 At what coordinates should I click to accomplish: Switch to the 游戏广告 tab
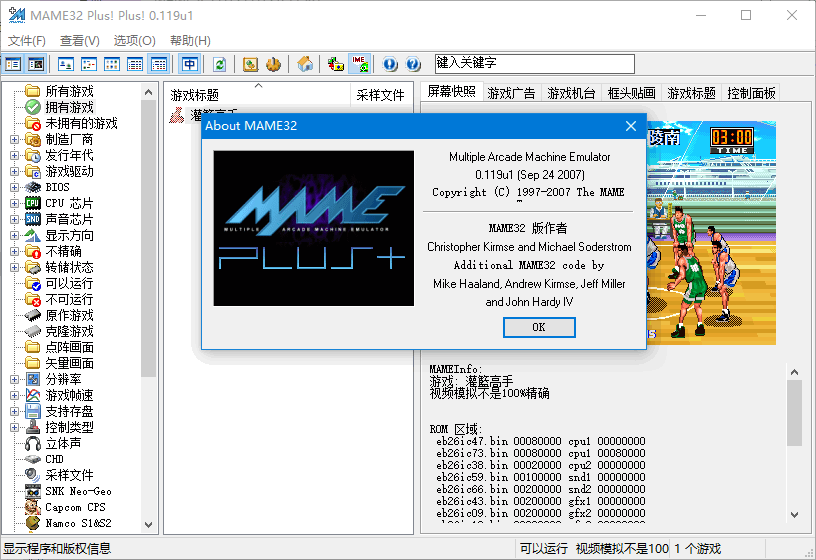pyautogui.click(x=512, y=93)
